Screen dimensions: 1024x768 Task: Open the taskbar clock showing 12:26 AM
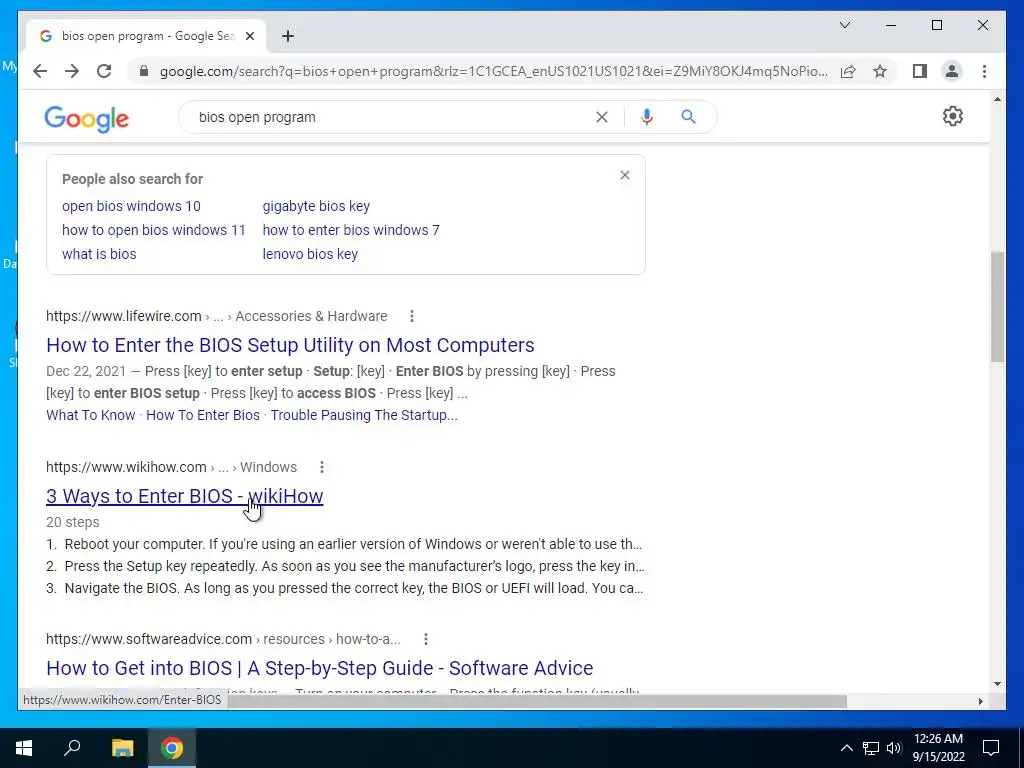tap(938, 748)
